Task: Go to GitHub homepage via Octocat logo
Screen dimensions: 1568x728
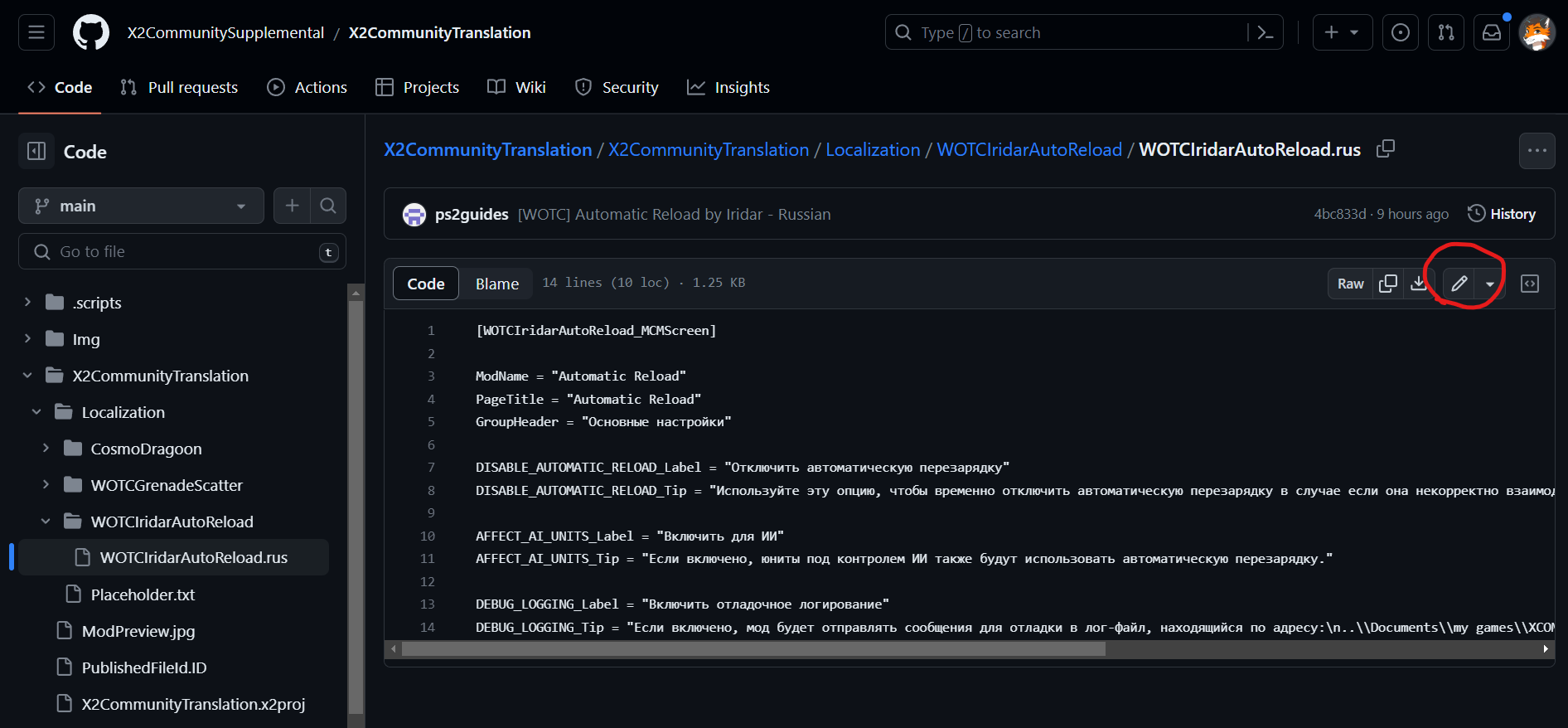Action: (x=91, y=32)
